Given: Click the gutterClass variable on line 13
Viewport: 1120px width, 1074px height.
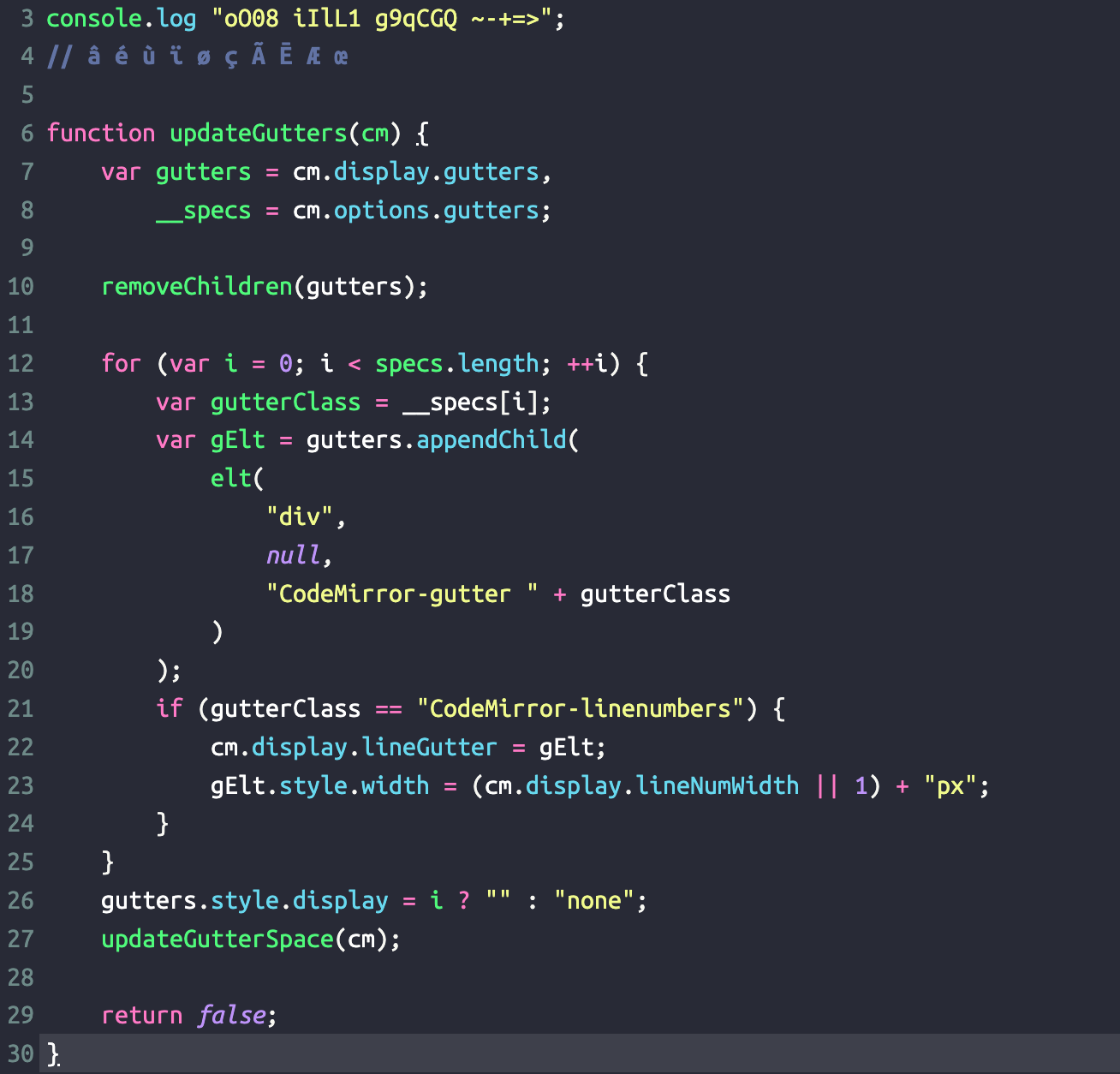Looking at the screenshot, I should coord(285,402).
